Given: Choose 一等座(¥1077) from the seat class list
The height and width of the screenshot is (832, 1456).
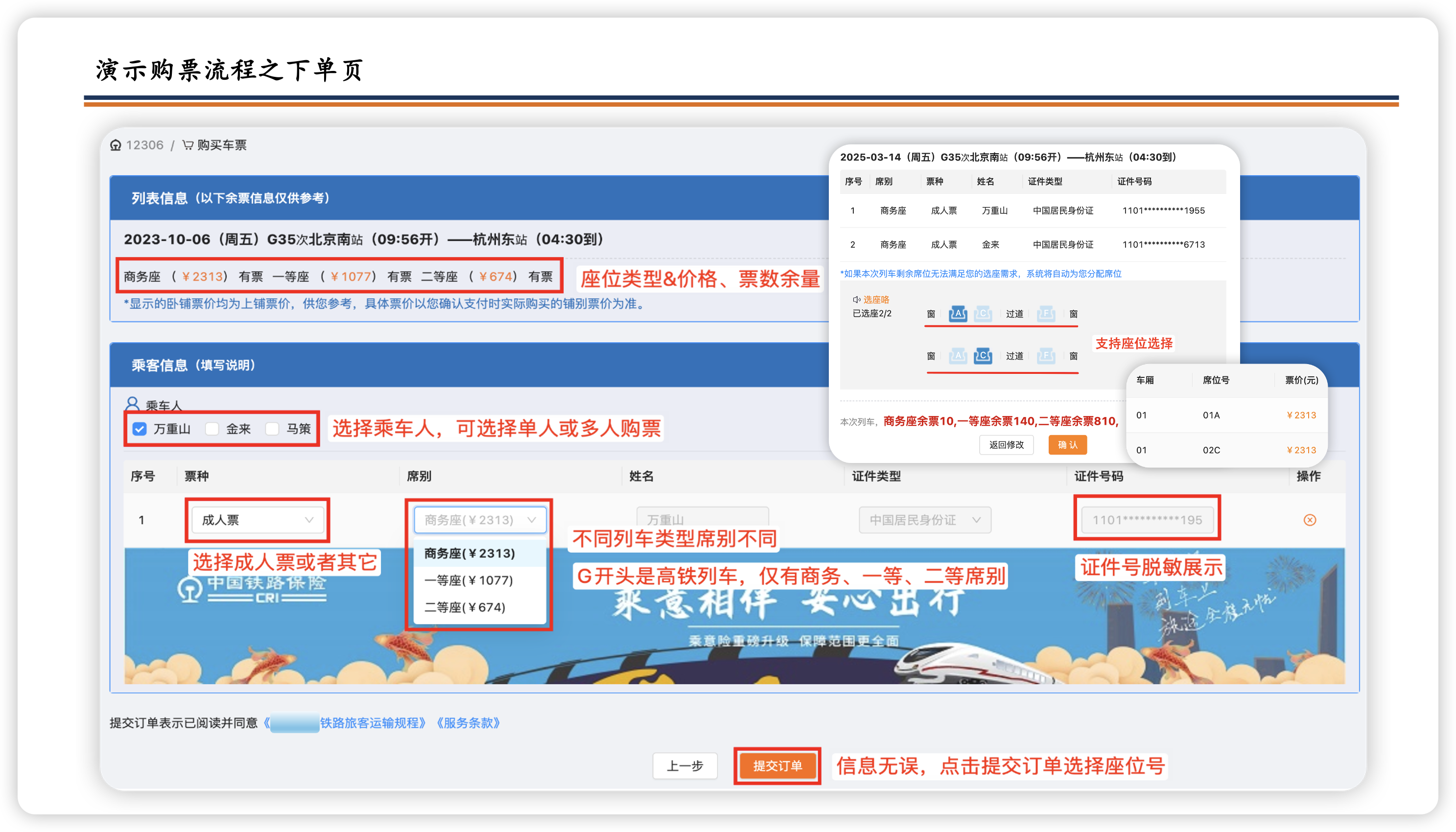Looking at the screenshot, I should coord(480,580).
